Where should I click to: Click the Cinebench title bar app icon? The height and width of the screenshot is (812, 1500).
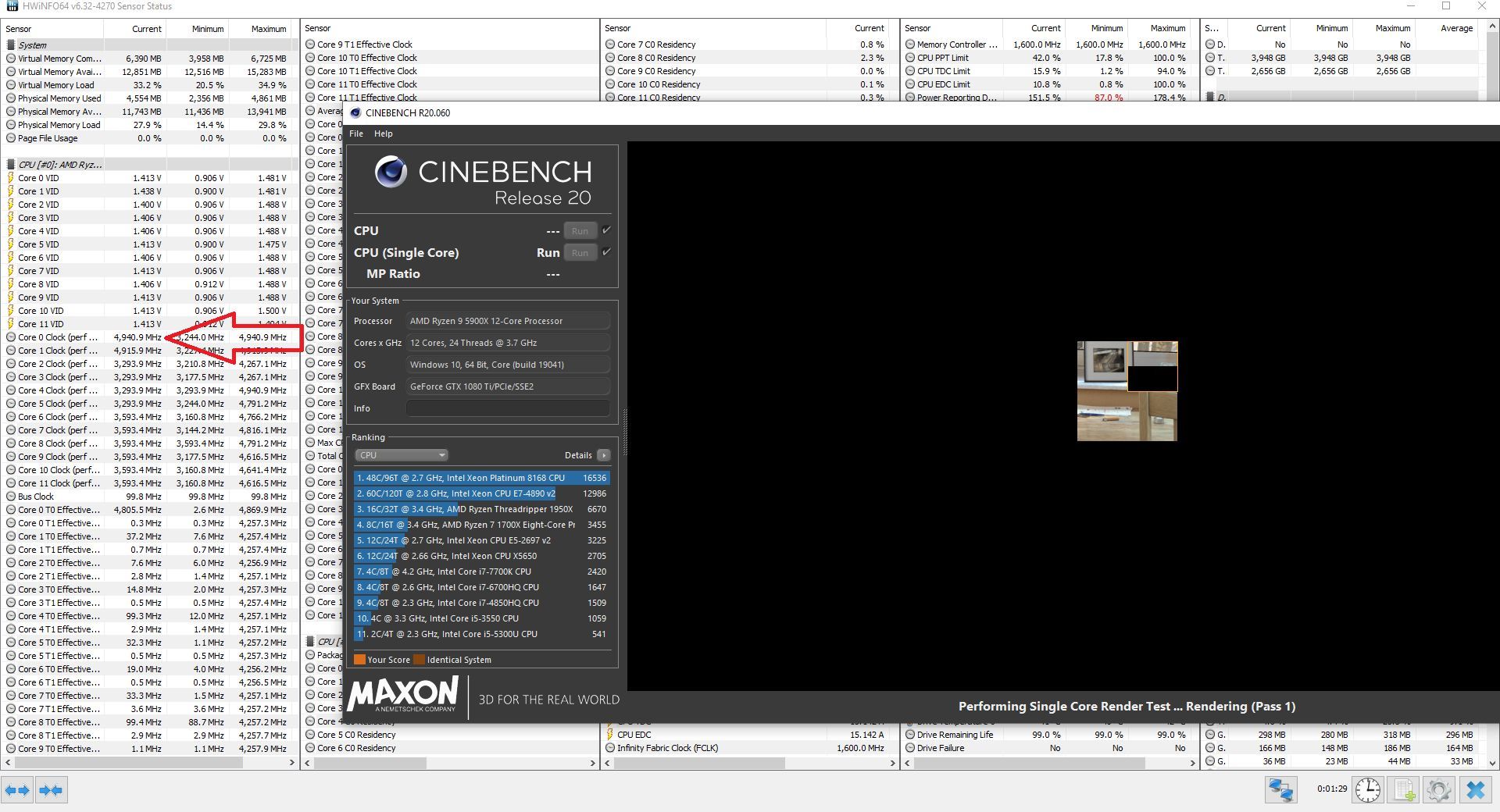coord(355,112)
